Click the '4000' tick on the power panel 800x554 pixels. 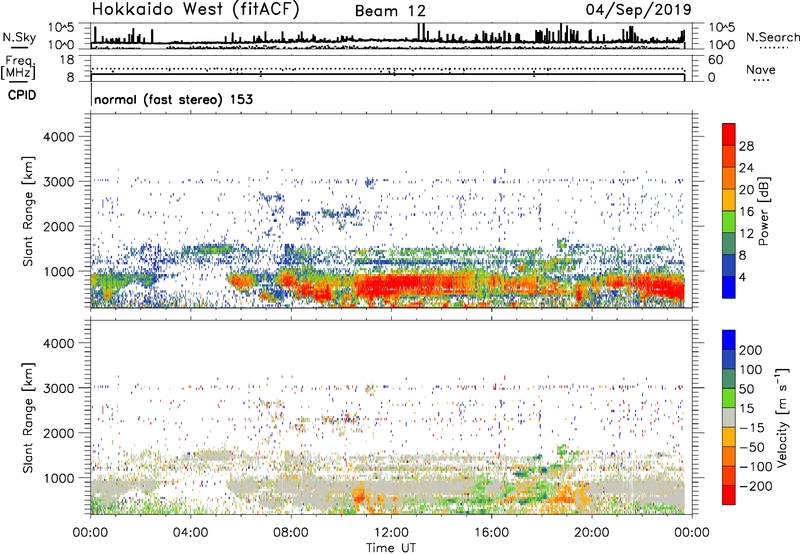coord(58,137)
